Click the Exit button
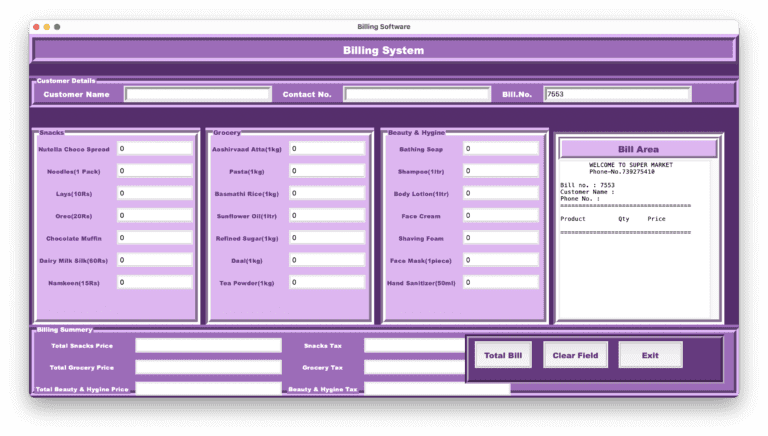 click(650, 355)
